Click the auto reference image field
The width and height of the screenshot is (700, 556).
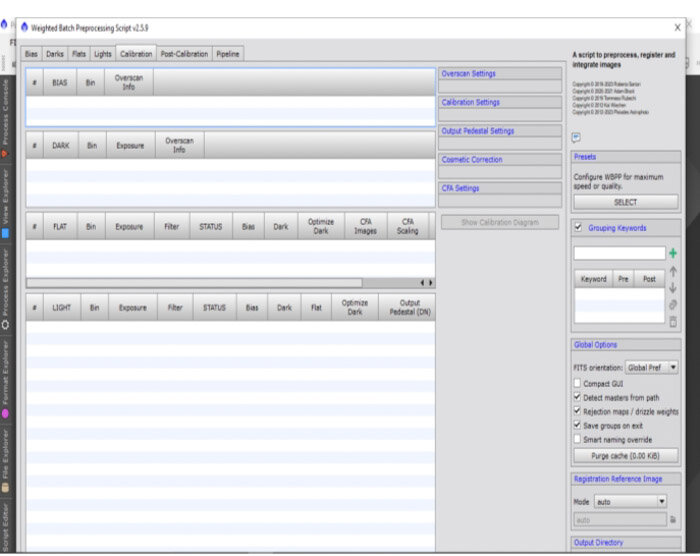pyautogui.click(x=620, y=520)
